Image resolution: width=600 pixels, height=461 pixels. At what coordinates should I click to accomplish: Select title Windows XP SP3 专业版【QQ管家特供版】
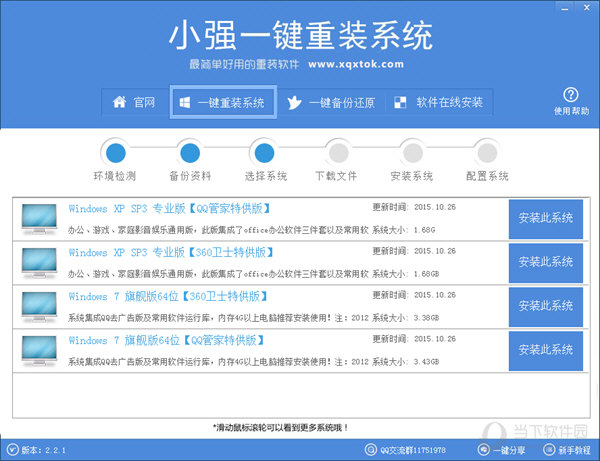coord(170,209)
